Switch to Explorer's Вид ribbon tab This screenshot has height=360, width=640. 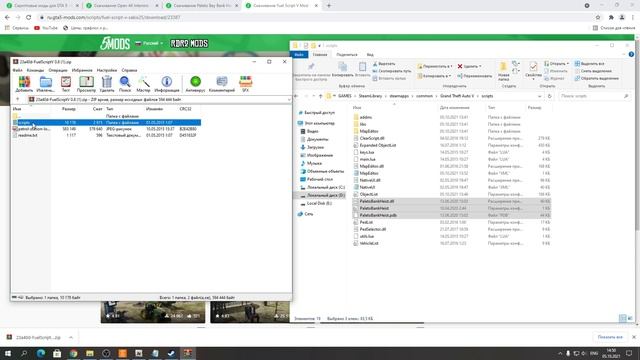click(370, 54)
